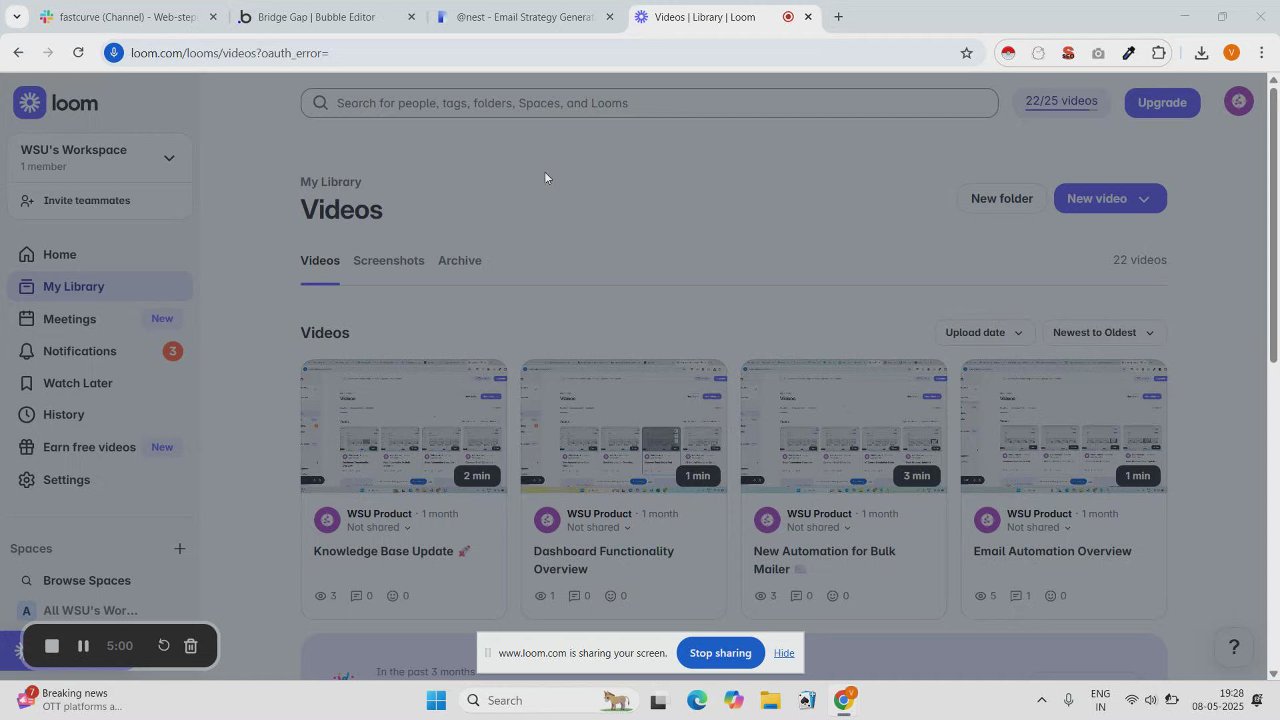Open Home in the Loom sidebar
The height and width of the screenshot is (720, 1280).
click(101, 255)
